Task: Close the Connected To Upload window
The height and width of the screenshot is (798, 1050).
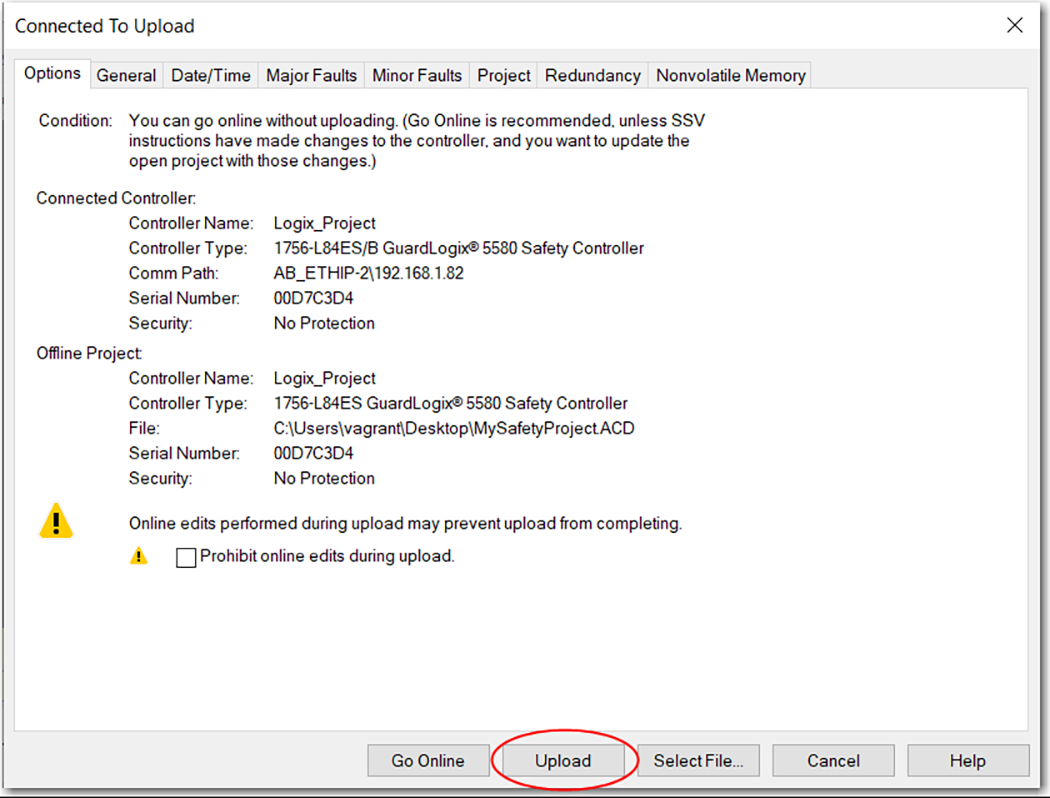Action: [x=1014, y=26]
